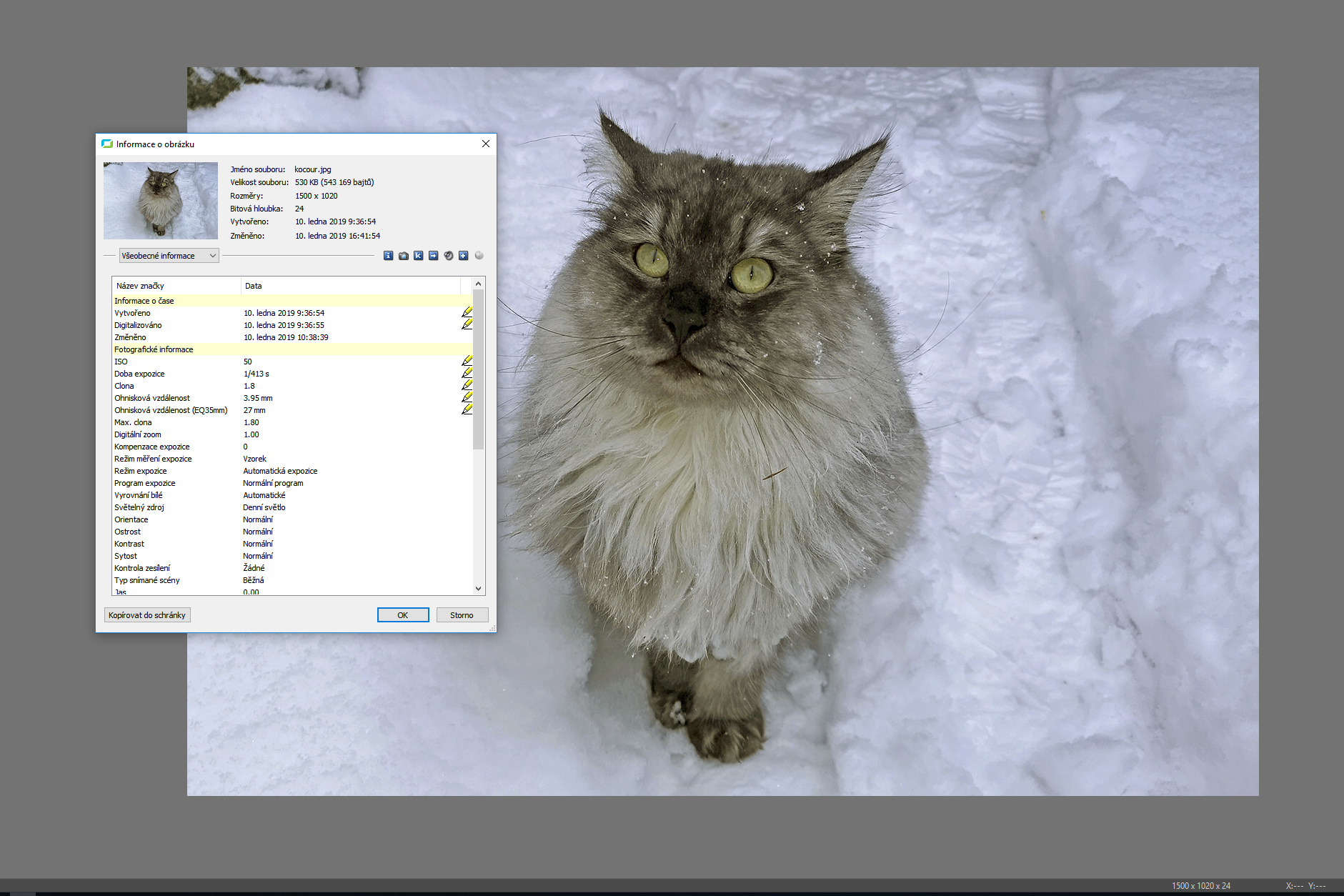Screen dimensions: 1344x896
Task: Click the blue 'K' icon
Action: [x=419, y=256]
